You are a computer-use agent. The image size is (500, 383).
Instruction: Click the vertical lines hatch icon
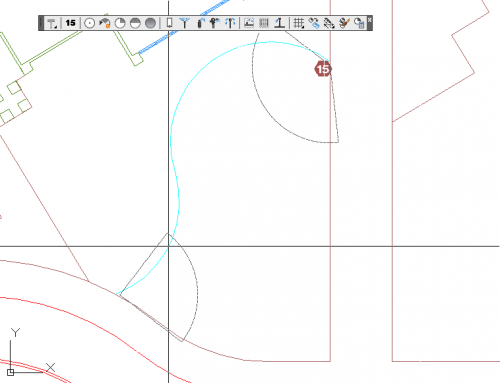pos(264,23)
